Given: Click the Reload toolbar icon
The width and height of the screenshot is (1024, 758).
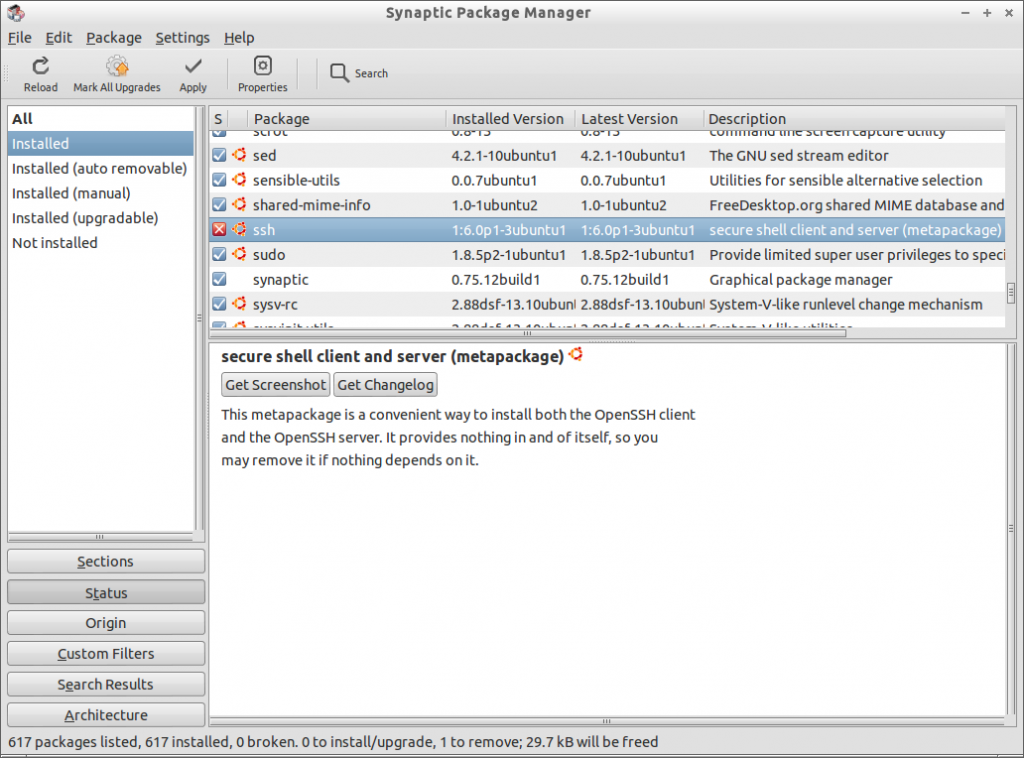Looking at the screenshot, I should [x=41, y=67].
